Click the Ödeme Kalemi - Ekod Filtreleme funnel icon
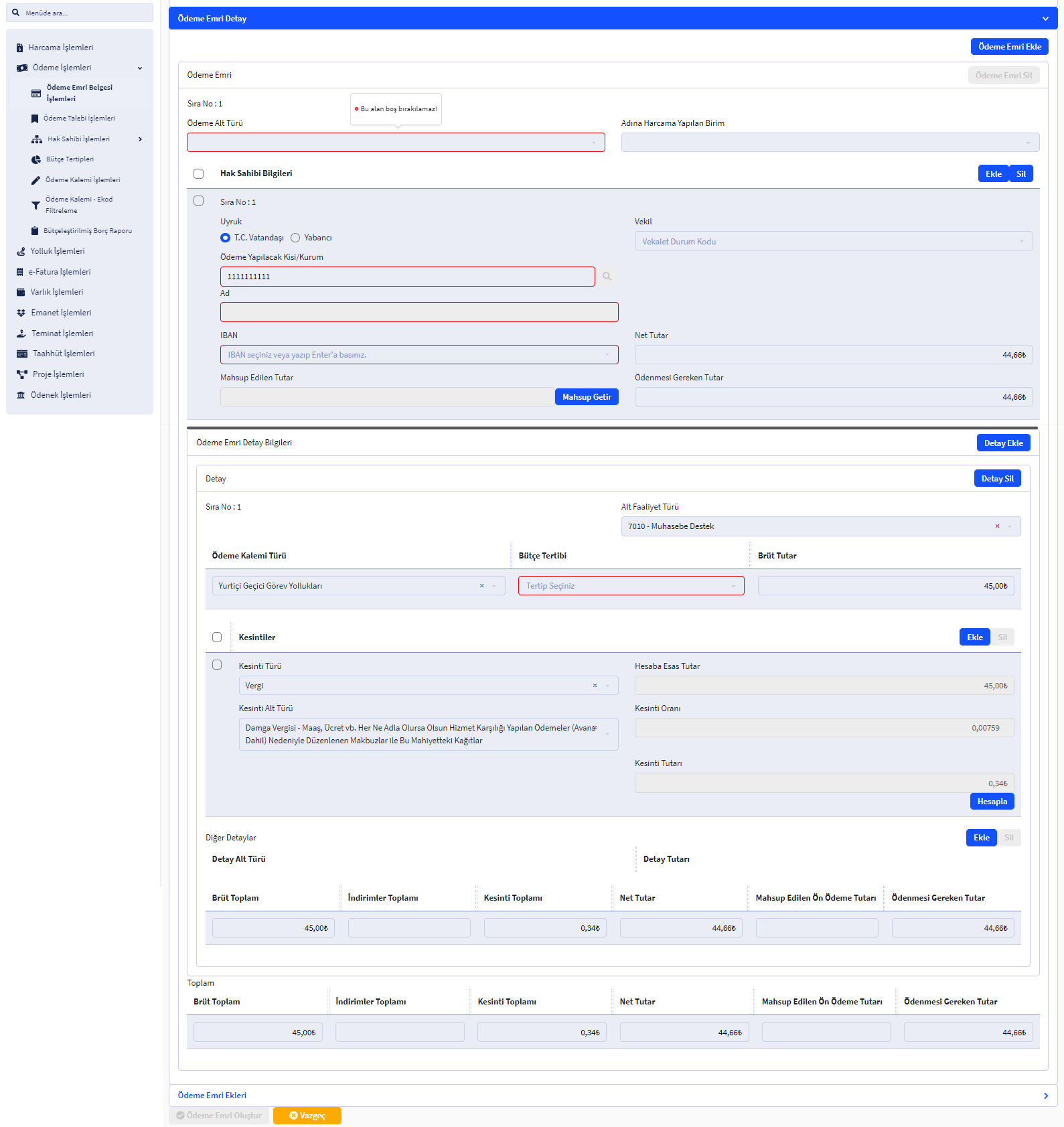Screen dimensions: 1064x1127 point(36,206)
